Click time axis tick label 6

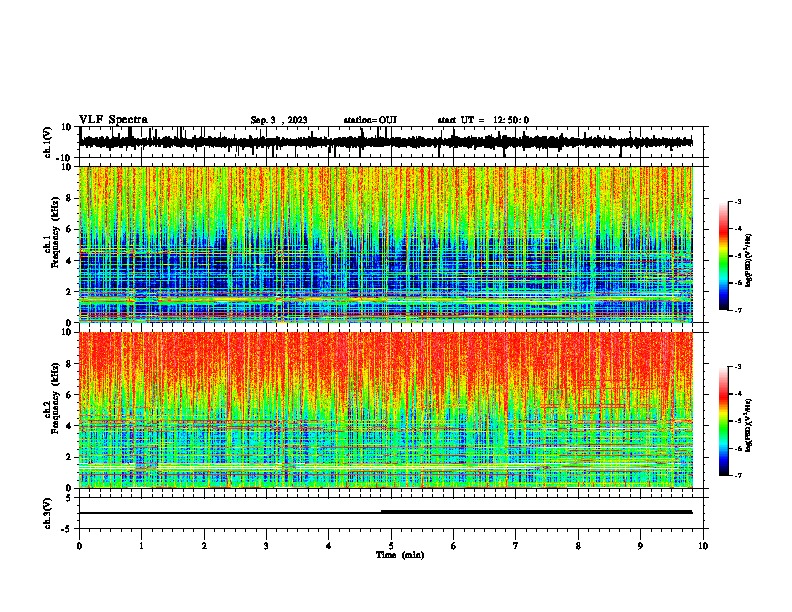[x=454, y=546]
